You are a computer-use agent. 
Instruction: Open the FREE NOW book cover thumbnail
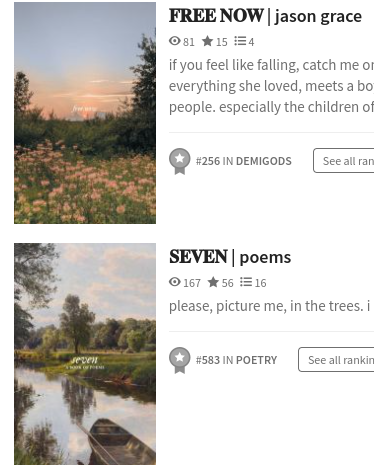pos(85,113)
